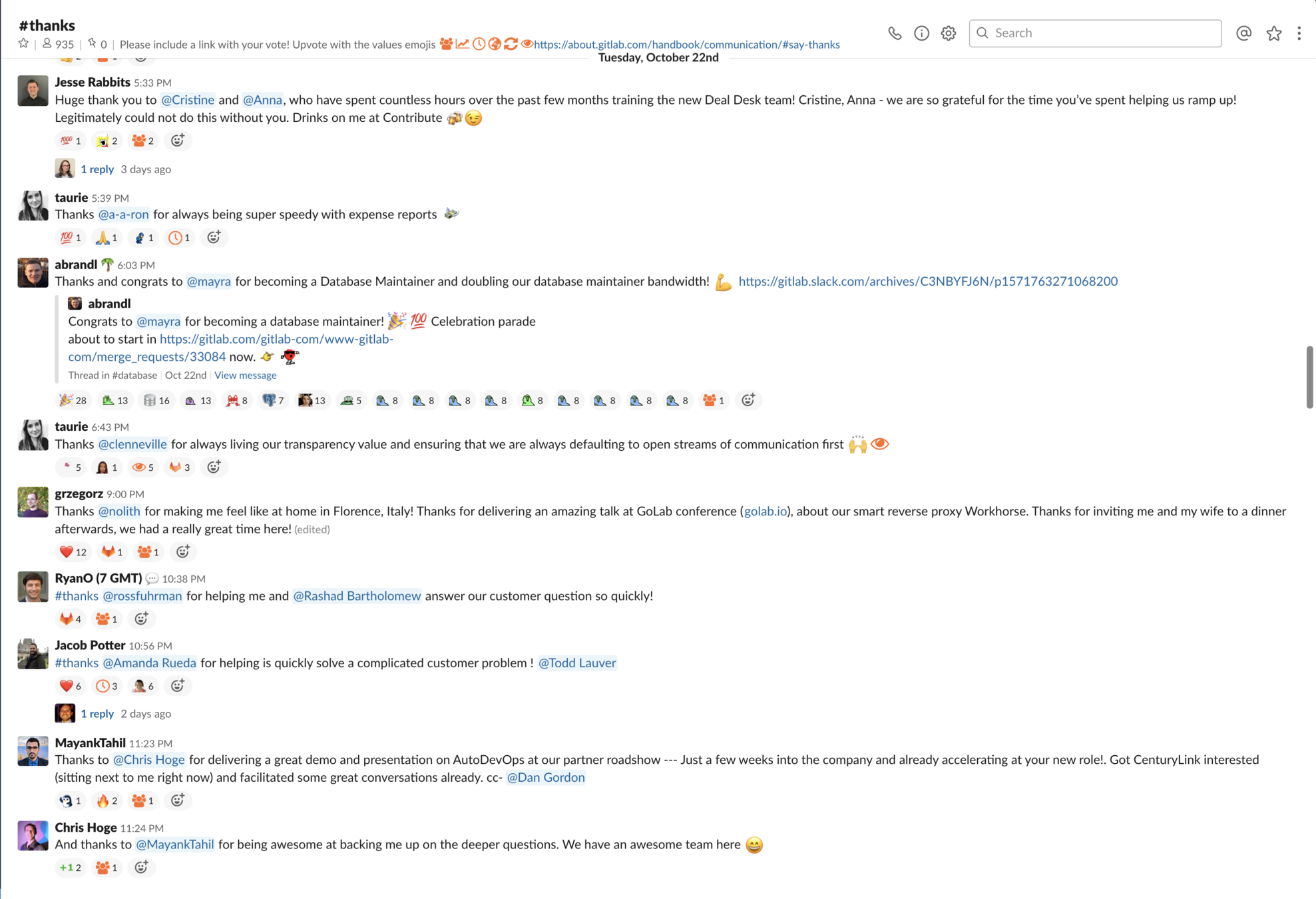Viewport: 1316px width, 899px height.
Task: Show mentions with the @ icon
Action: 1243,33
